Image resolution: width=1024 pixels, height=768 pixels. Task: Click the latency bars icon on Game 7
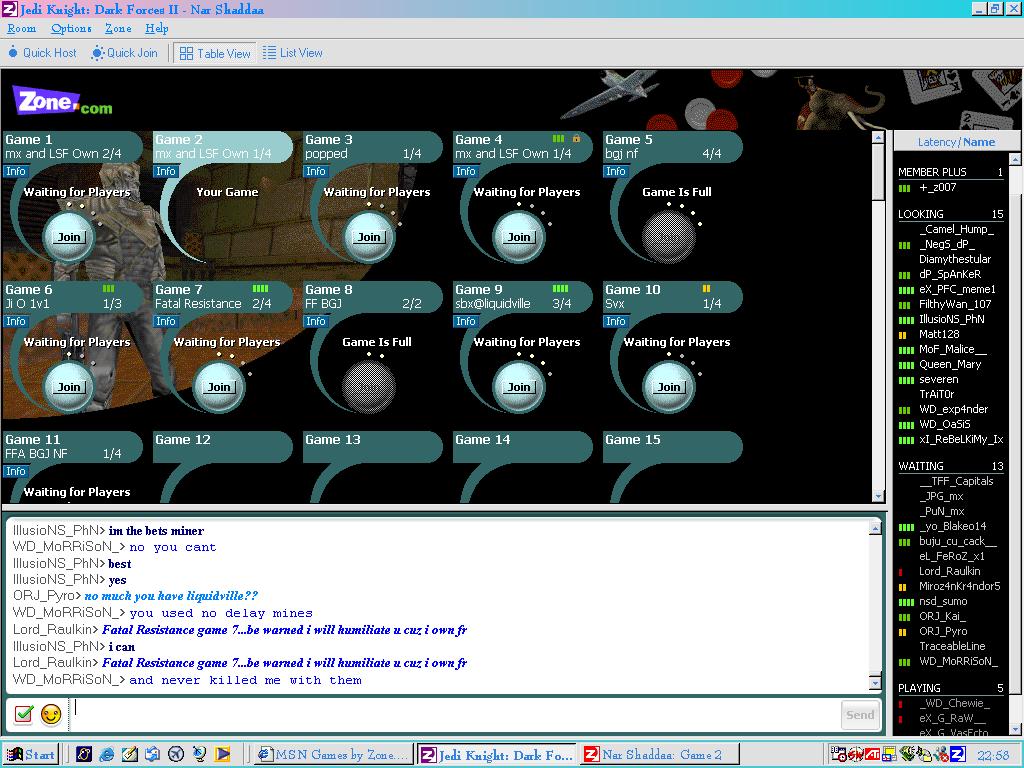[260, 289]
